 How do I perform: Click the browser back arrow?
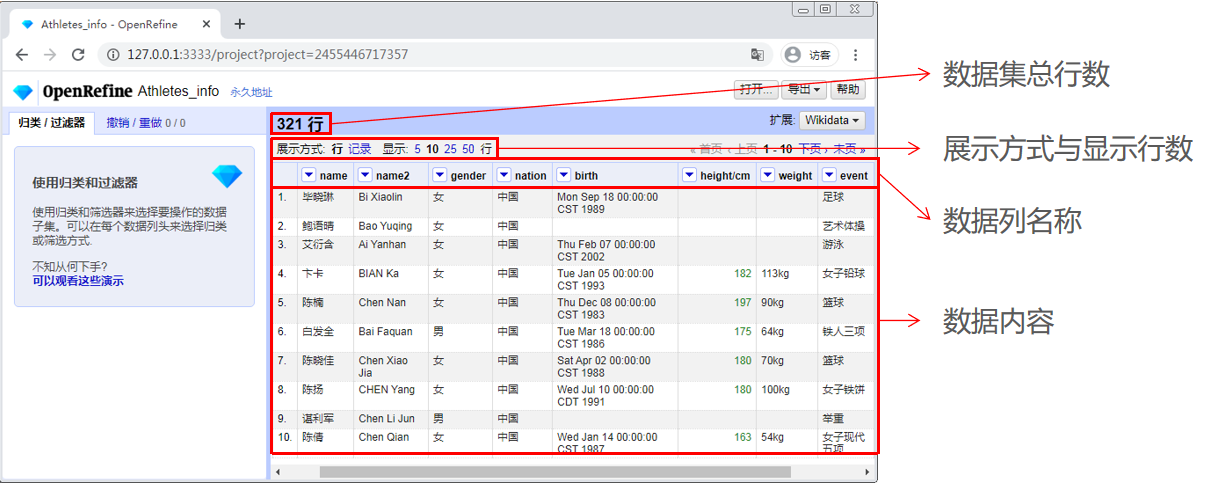tap(23, 54)
